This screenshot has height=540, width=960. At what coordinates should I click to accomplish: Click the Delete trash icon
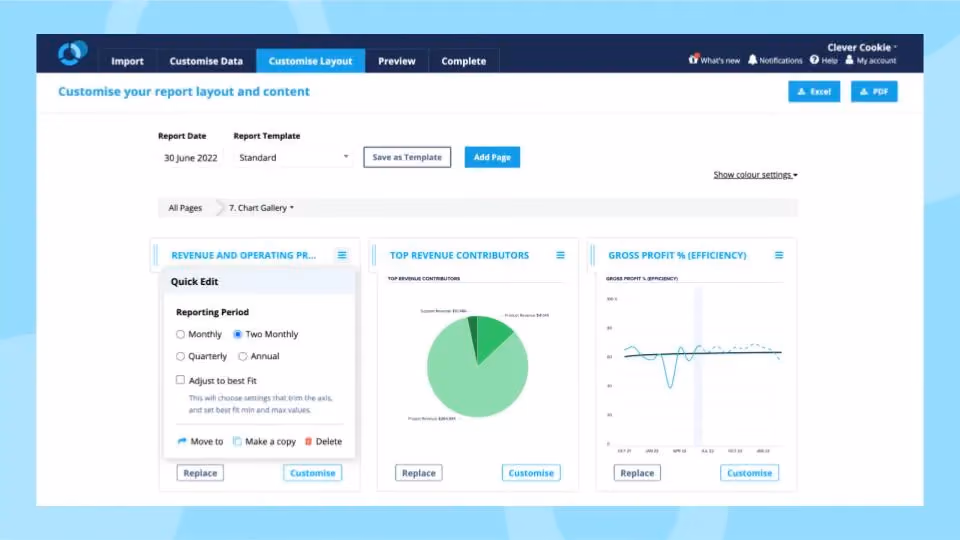(x=309, y=441)
